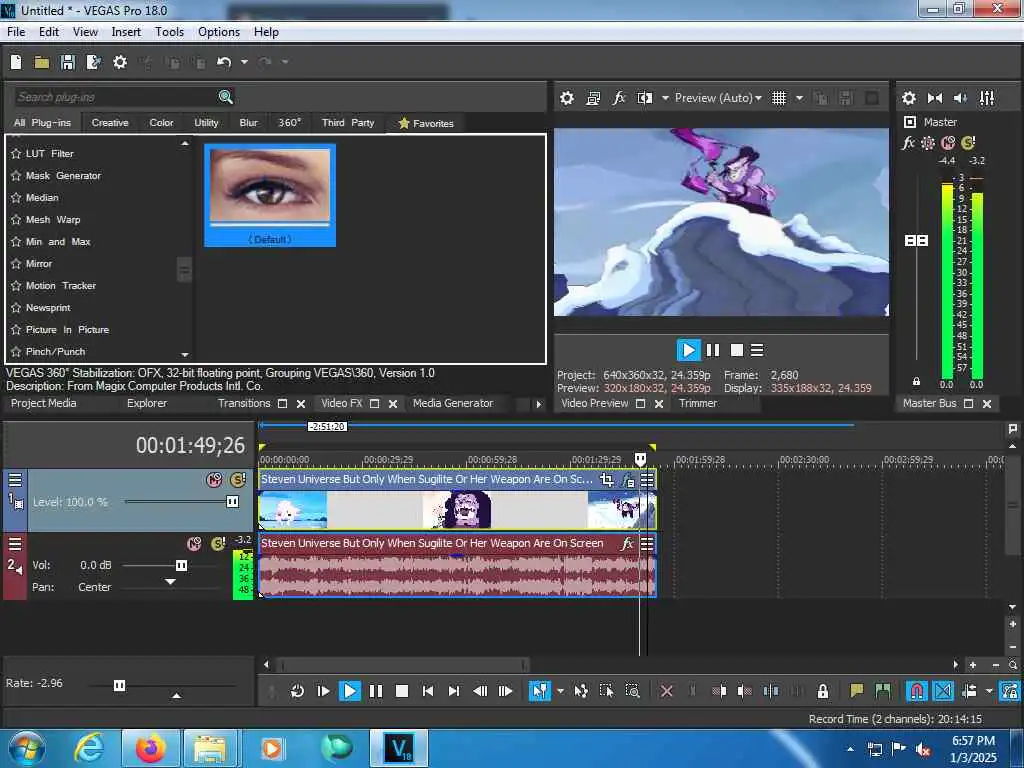Open the preview menu hamburger icon
This screenshot has width=1024, height=768.
[x=757, y=350]
